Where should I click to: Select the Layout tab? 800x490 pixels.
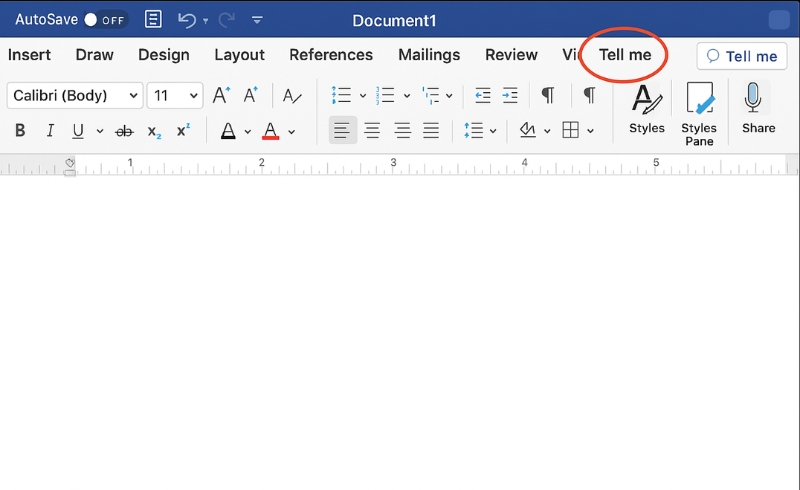pos(239,55)
